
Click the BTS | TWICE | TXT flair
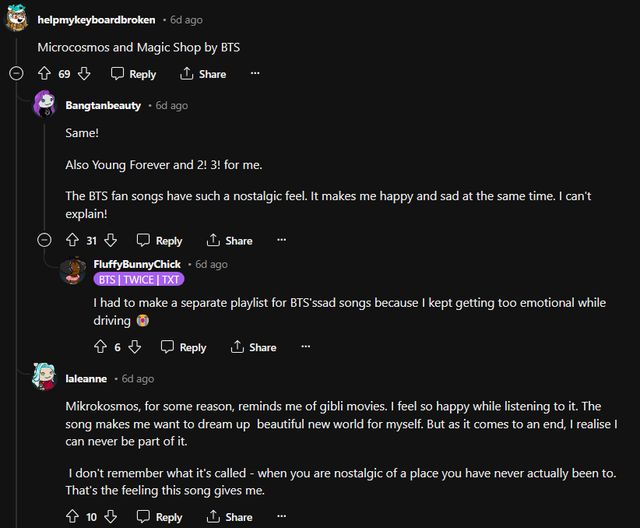pos(137,280)
